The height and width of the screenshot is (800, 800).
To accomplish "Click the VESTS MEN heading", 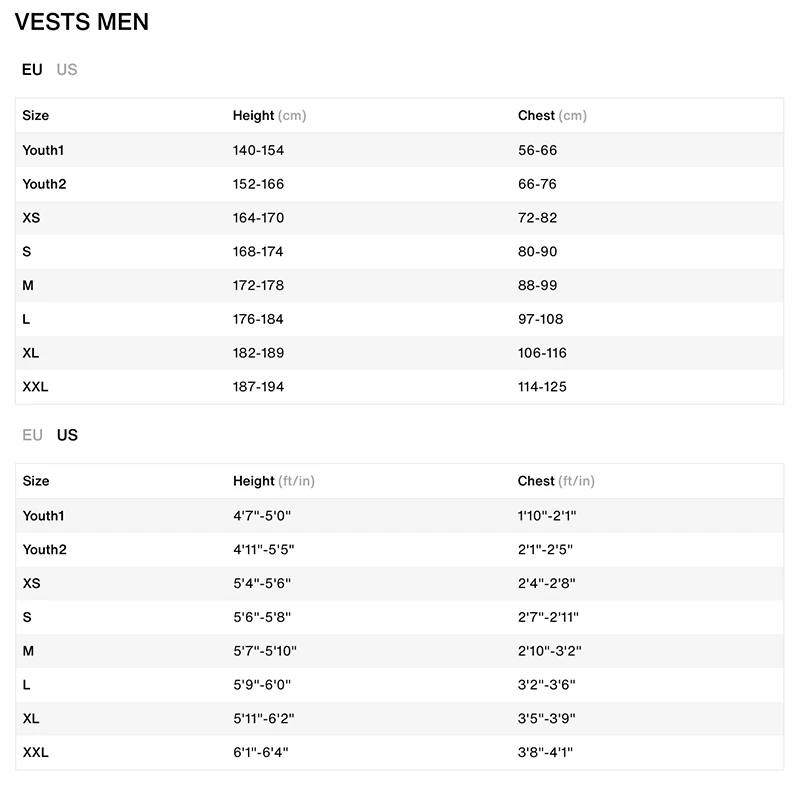I will 82,22.
